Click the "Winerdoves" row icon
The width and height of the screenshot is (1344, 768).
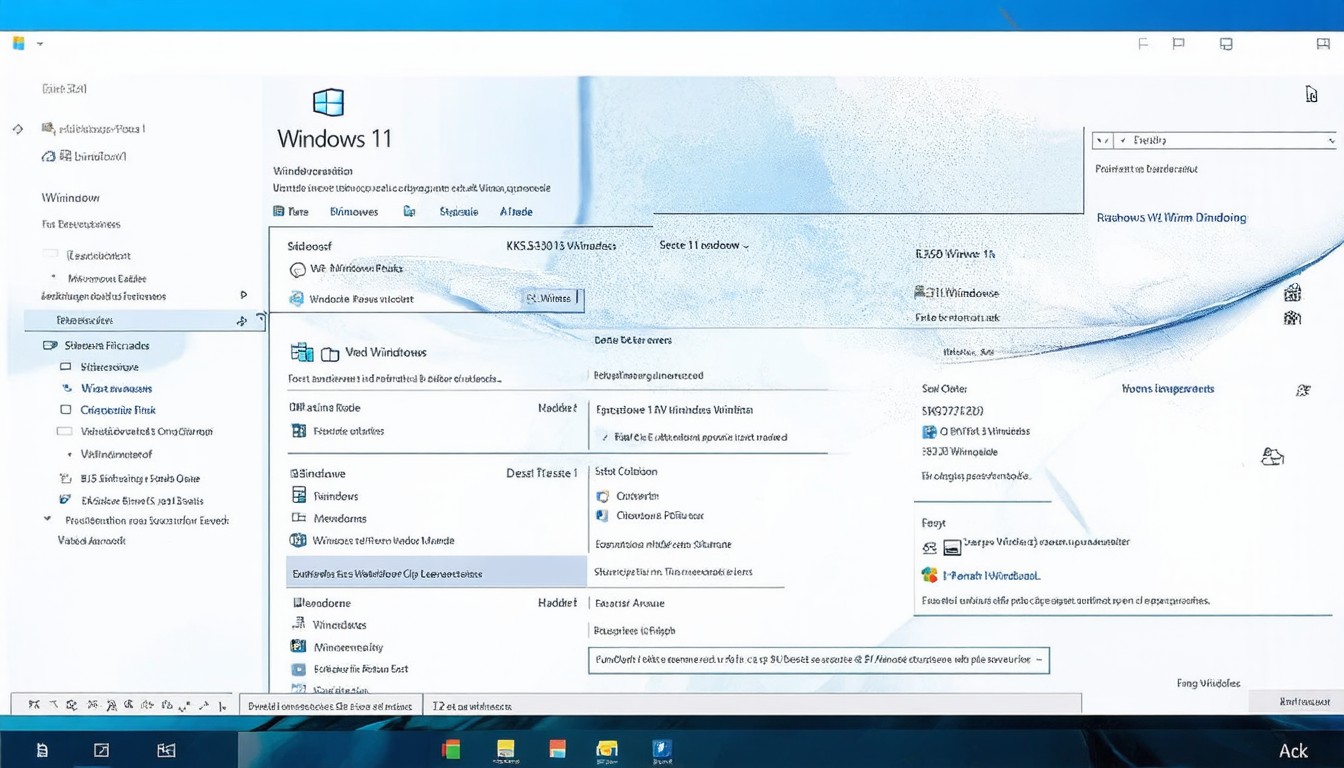[x=298, y=624]
